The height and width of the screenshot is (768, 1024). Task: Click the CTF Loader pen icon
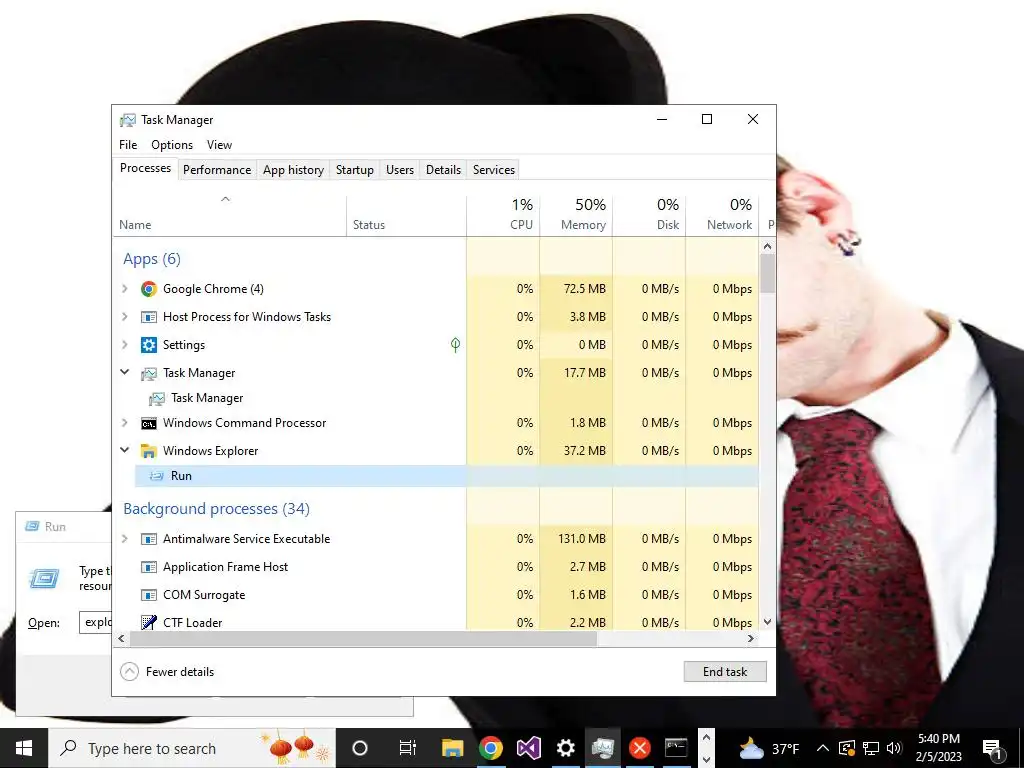pos(149,622)
